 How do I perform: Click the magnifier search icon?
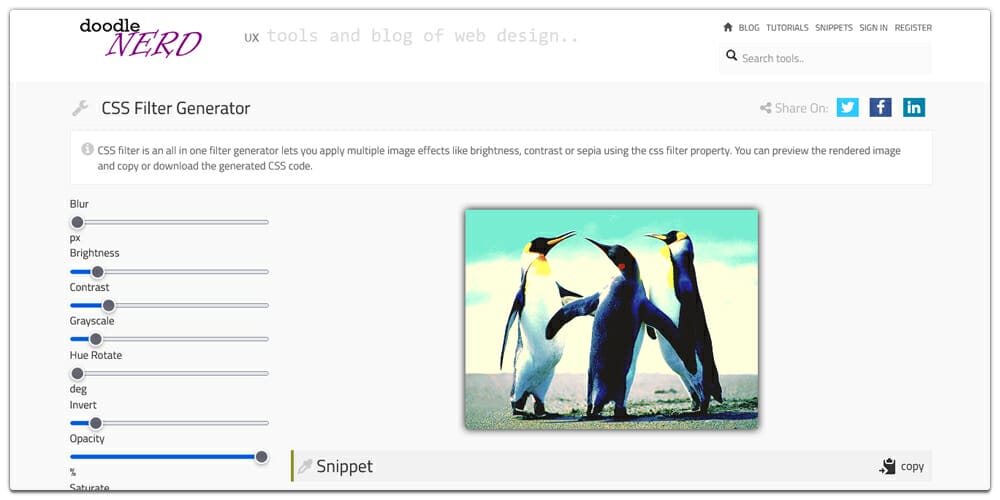tap(732, 56)
